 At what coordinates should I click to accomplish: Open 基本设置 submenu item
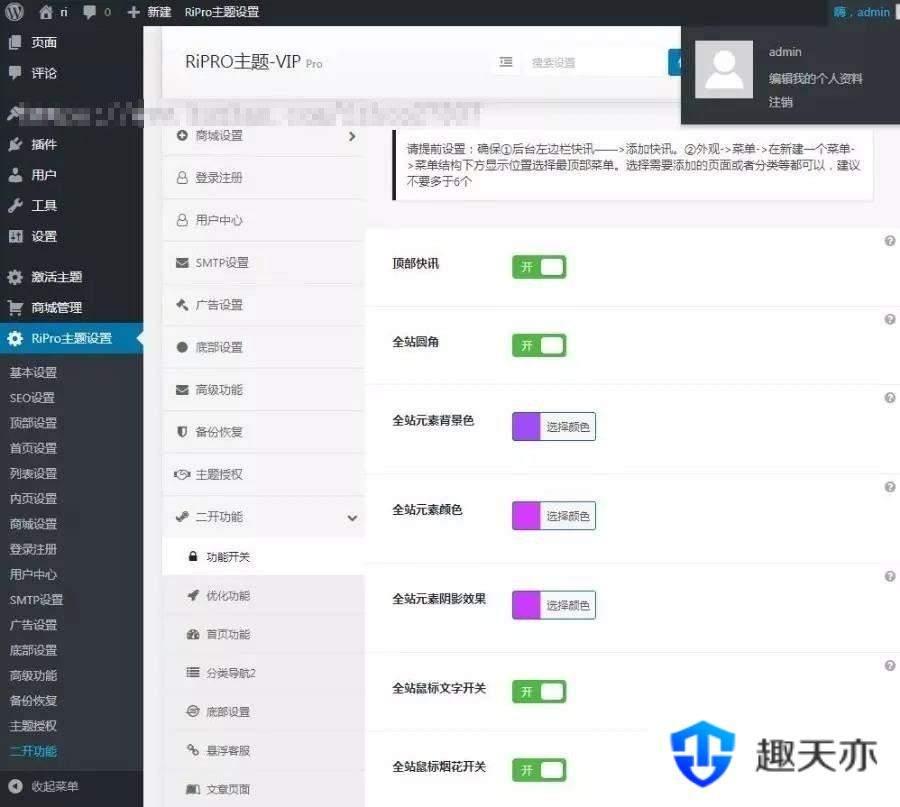pos(33,373)
